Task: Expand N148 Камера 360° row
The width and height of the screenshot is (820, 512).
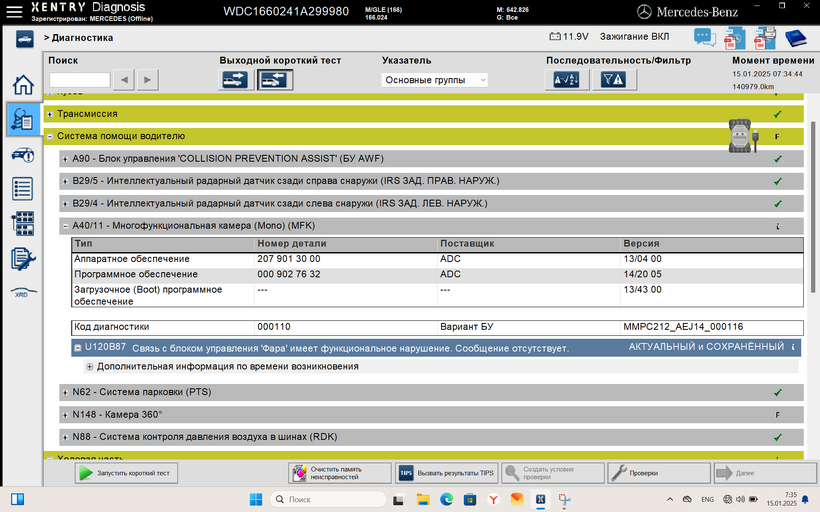Action: [65, 415]
